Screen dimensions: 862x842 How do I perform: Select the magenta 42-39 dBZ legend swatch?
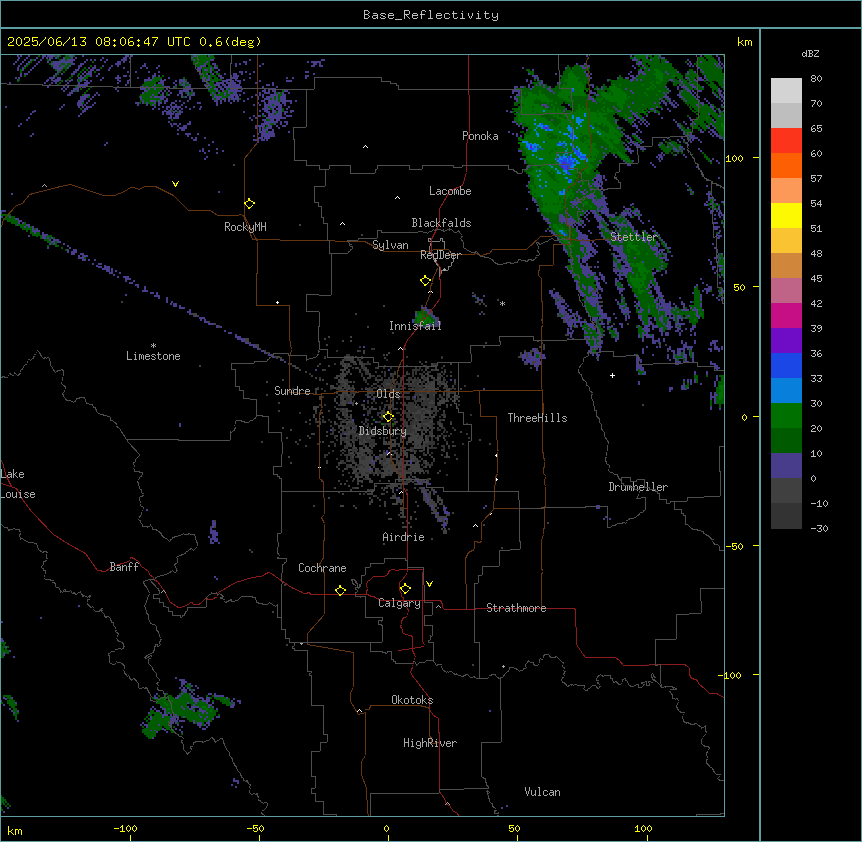(786, 315)
